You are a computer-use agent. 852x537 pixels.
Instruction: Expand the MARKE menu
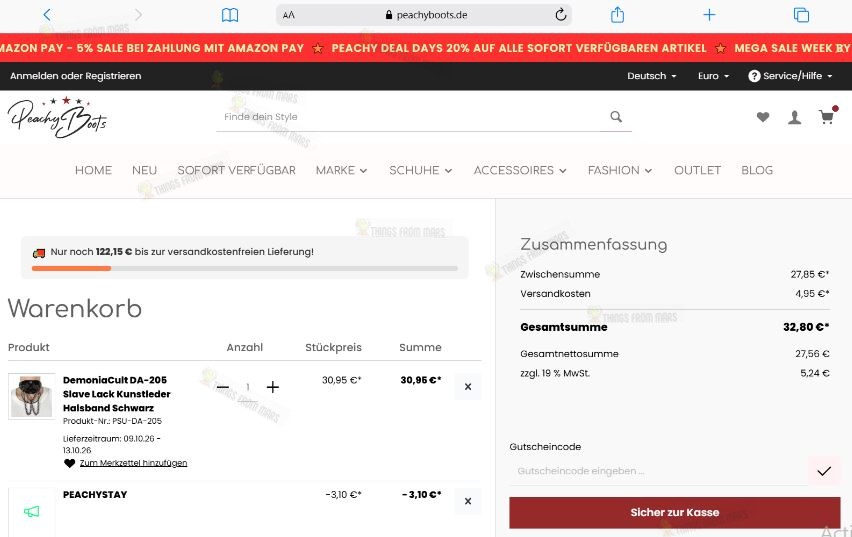click(341, 170)
